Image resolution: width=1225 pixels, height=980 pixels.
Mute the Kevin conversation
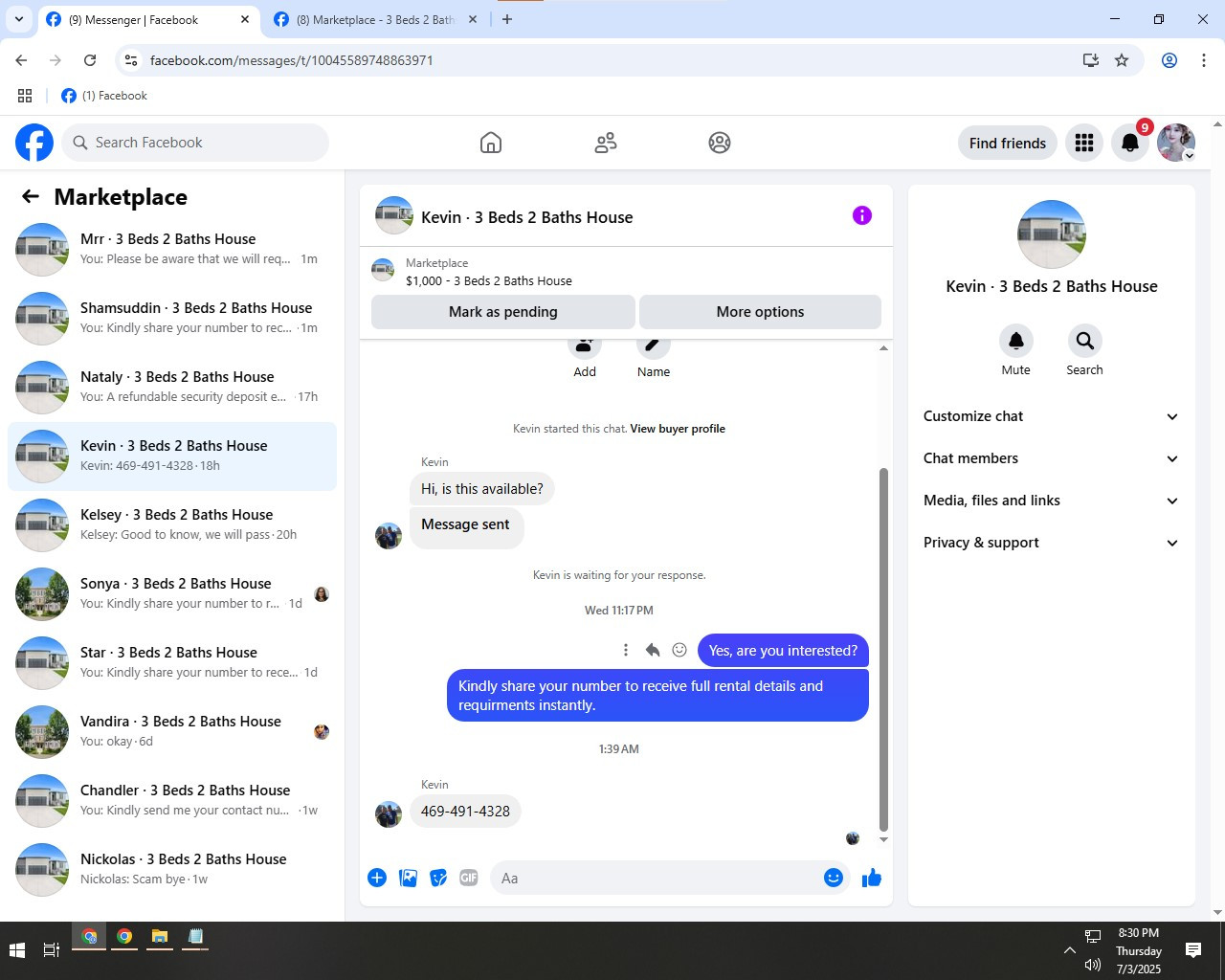[x=1016, y=341]
